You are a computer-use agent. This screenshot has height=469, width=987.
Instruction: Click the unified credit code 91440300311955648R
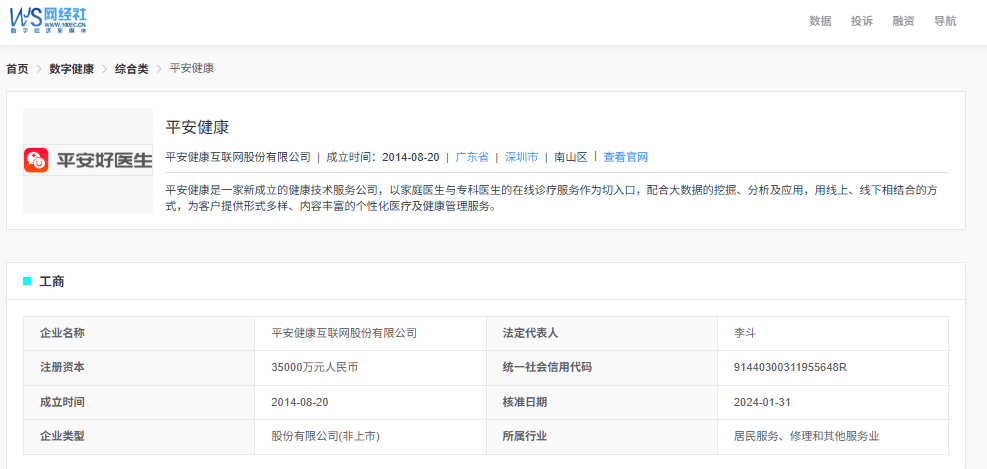[x=790, y=367]
